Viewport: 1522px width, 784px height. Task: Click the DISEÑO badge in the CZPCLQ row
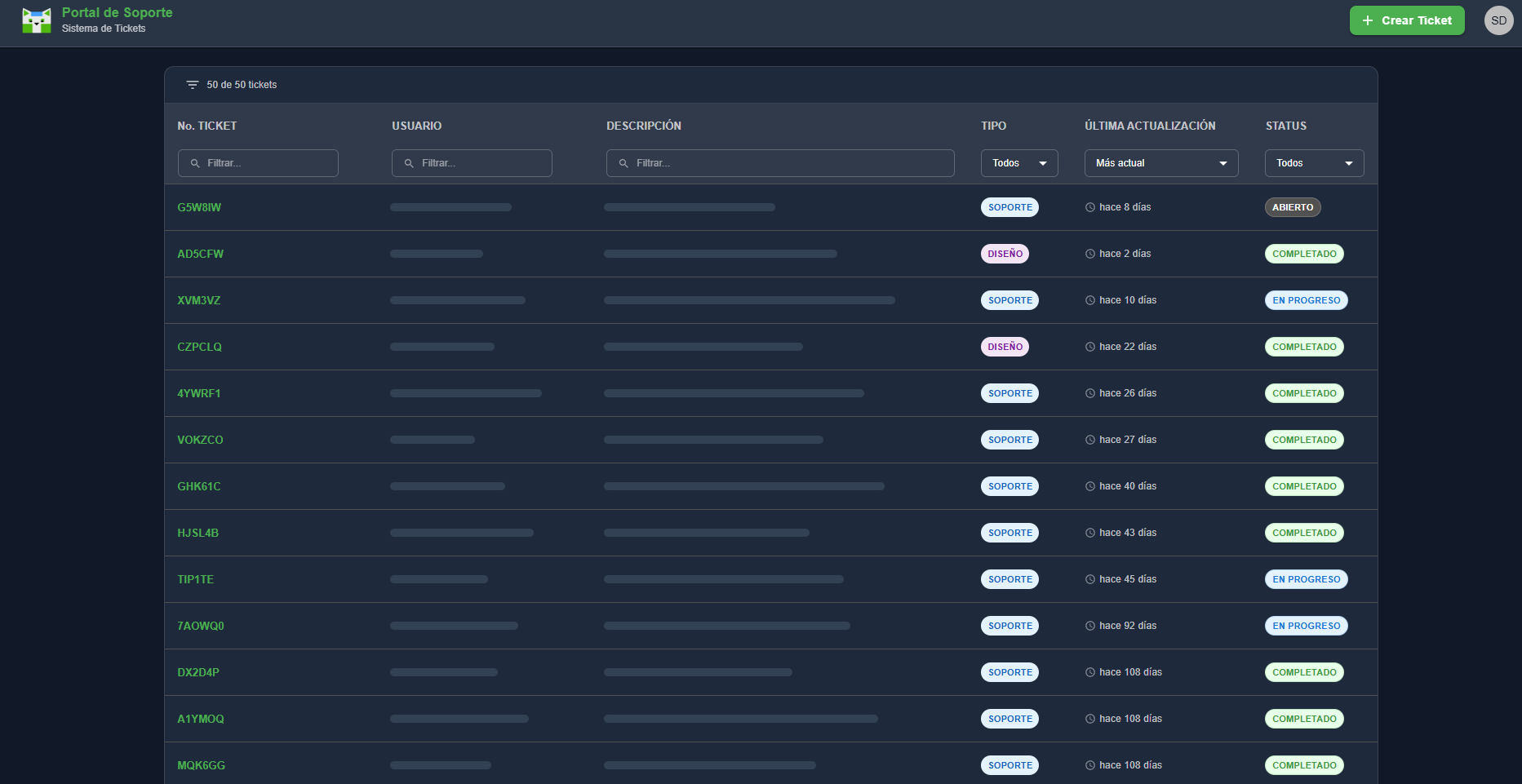[1005, 347]
